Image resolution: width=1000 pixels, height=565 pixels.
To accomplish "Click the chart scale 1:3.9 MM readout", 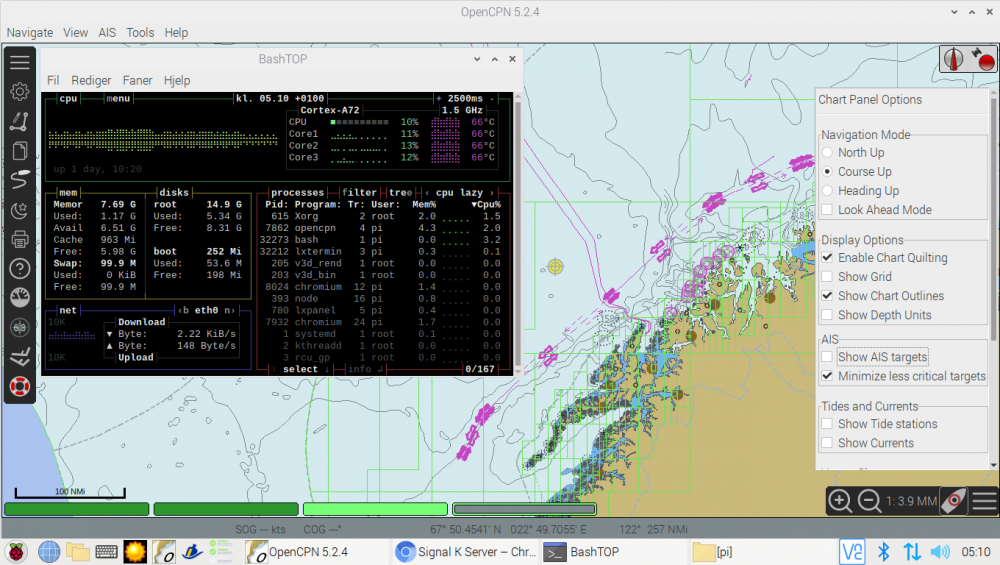I will 911,501.
